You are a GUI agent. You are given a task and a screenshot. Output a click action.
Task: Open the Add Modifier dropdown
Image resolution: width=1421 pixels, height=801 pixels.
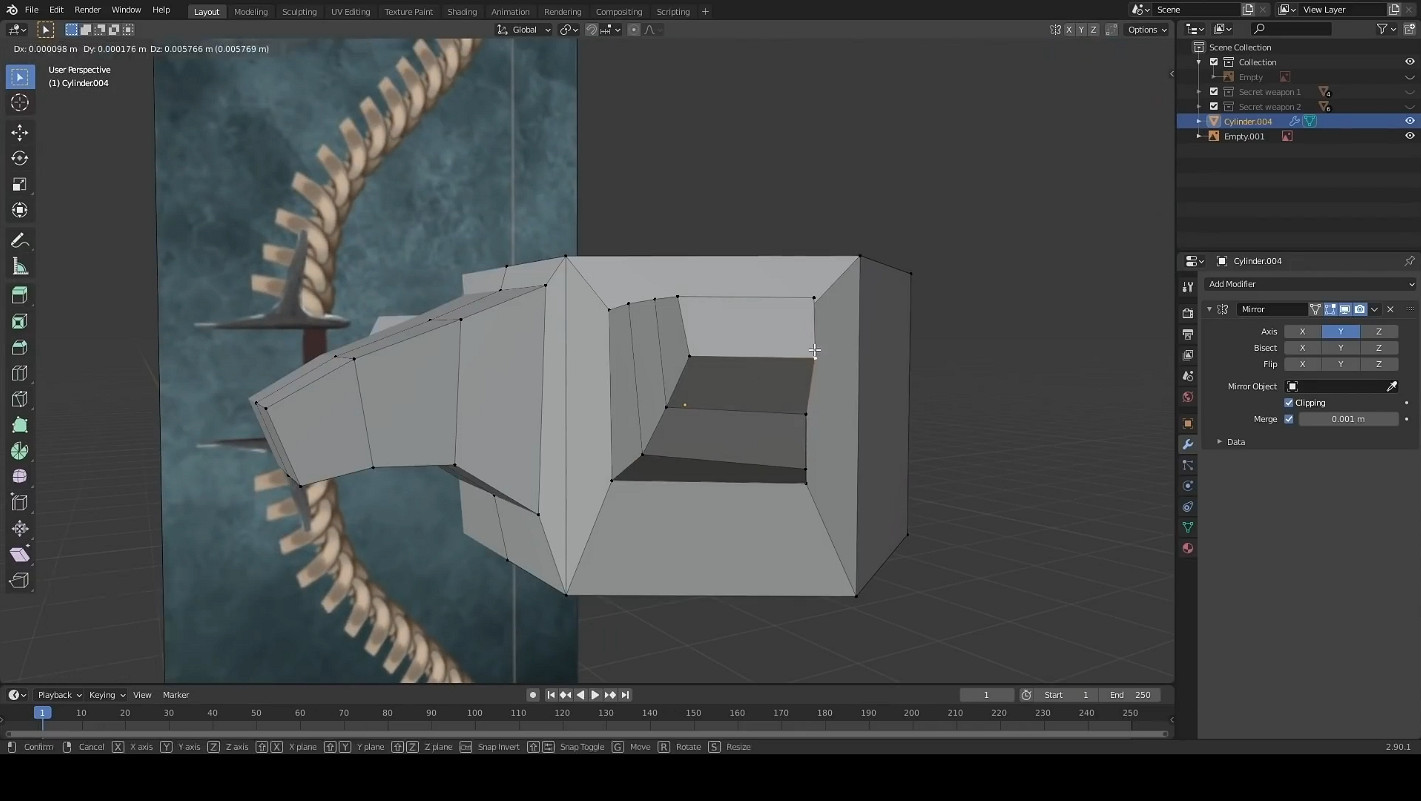tap(1310, 284)
